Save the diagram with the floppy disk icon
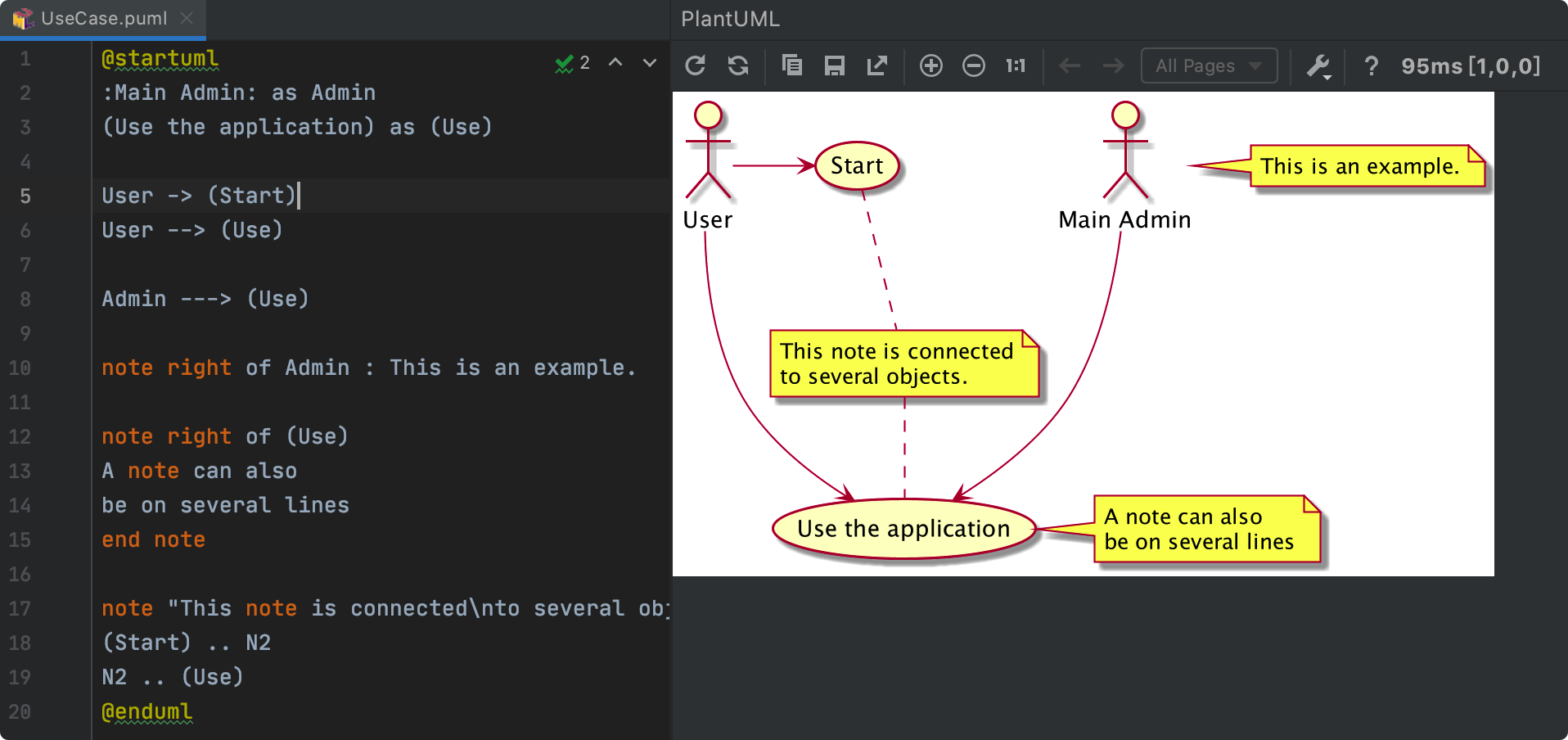This screenshot has width=1568, height=740. coord(834,65)
